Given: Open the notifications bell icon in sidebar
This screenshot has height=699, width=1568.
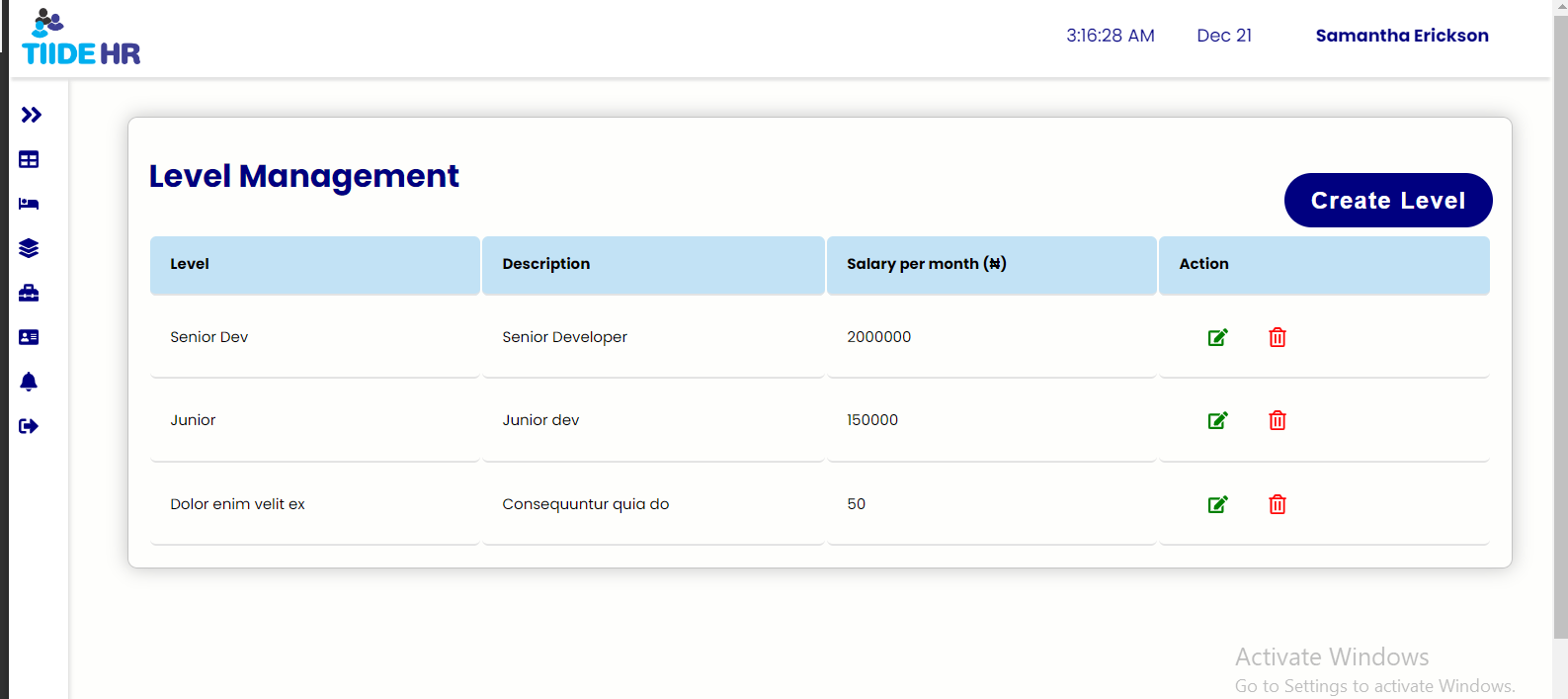Looking at the screenshot, I should pos(29,382).
